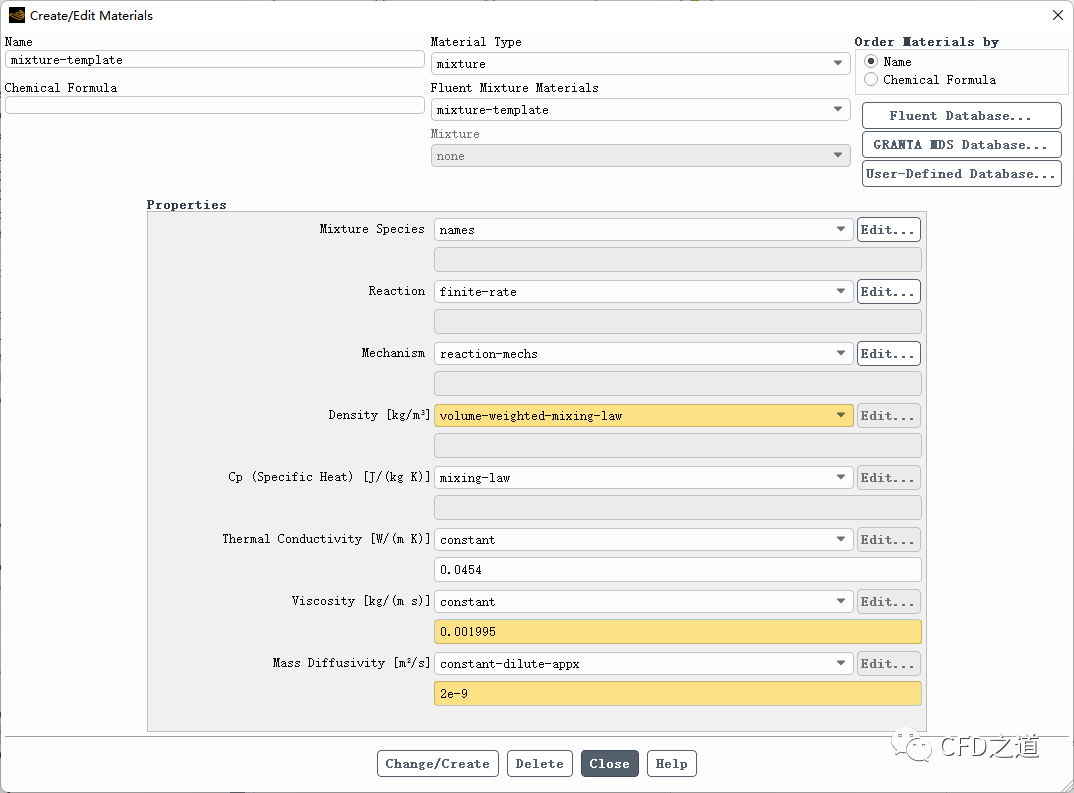
Task: Open GRANTA MDS Database
Action: [x=960, y=145]
